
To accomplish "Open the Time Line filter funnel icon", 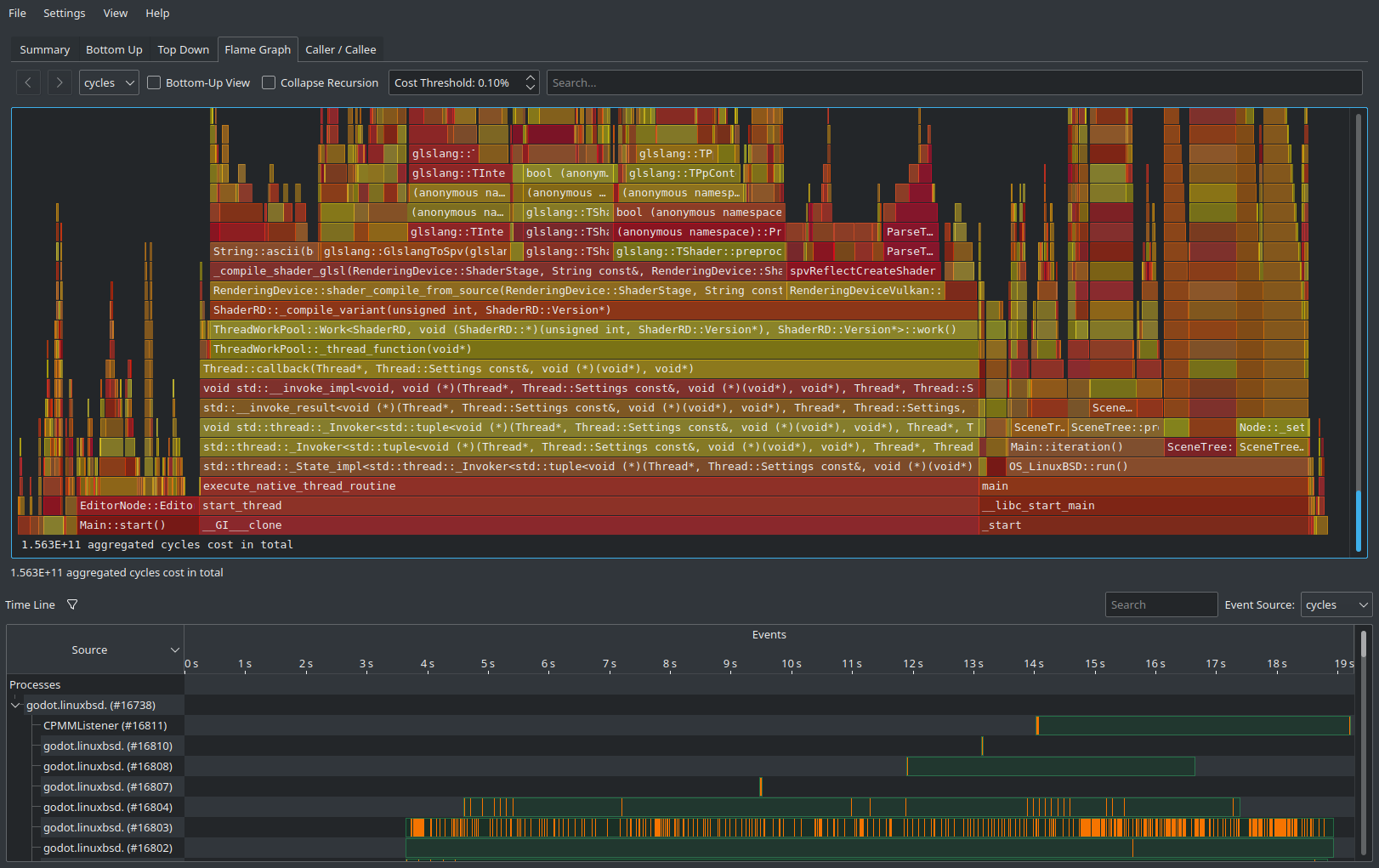I will [x=72, y=604].
